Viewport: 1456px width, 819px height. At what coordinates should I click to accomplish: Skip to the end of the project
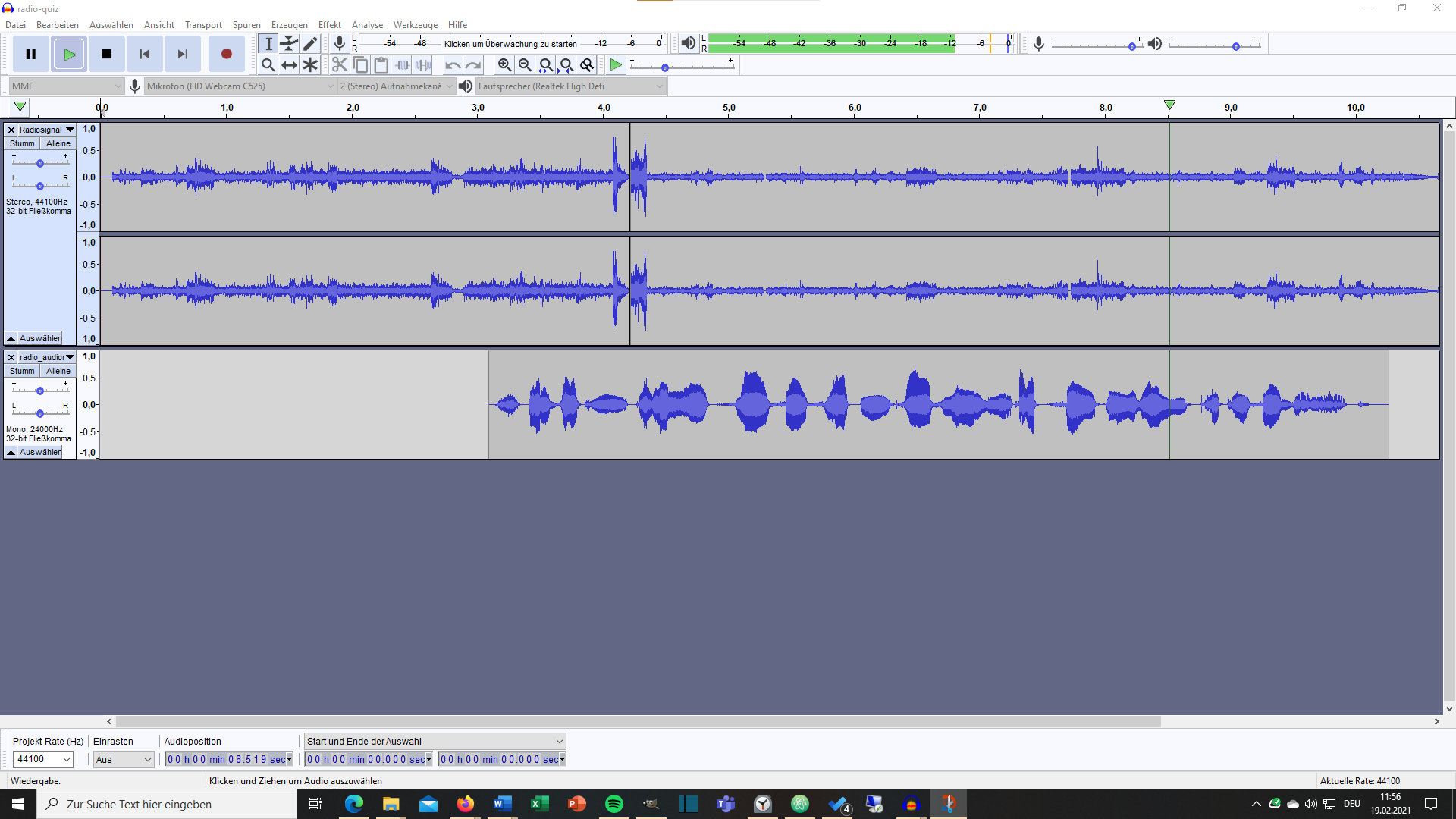click(x=183, y=54)
